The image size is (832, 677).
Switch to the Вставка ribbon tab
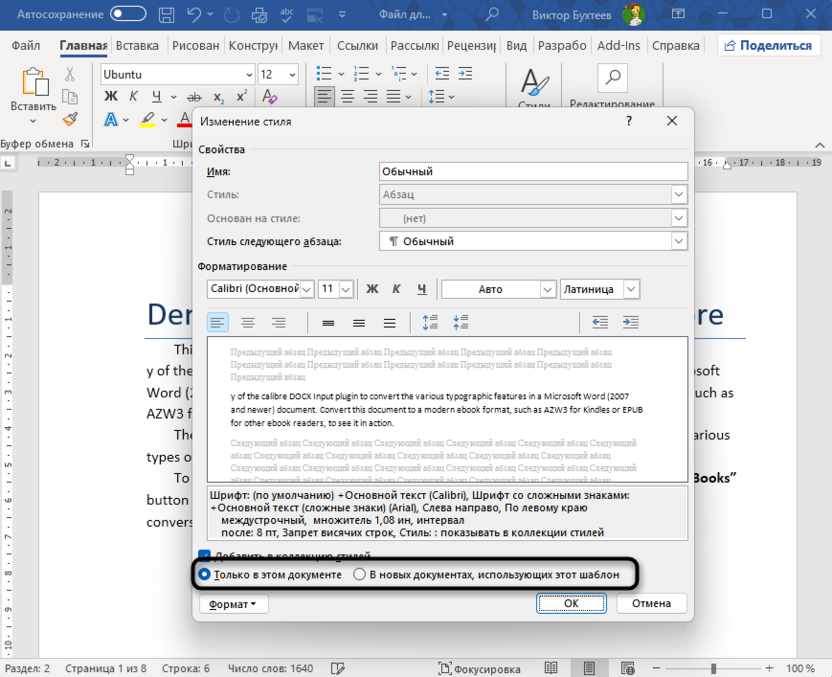tap(137, 45)
